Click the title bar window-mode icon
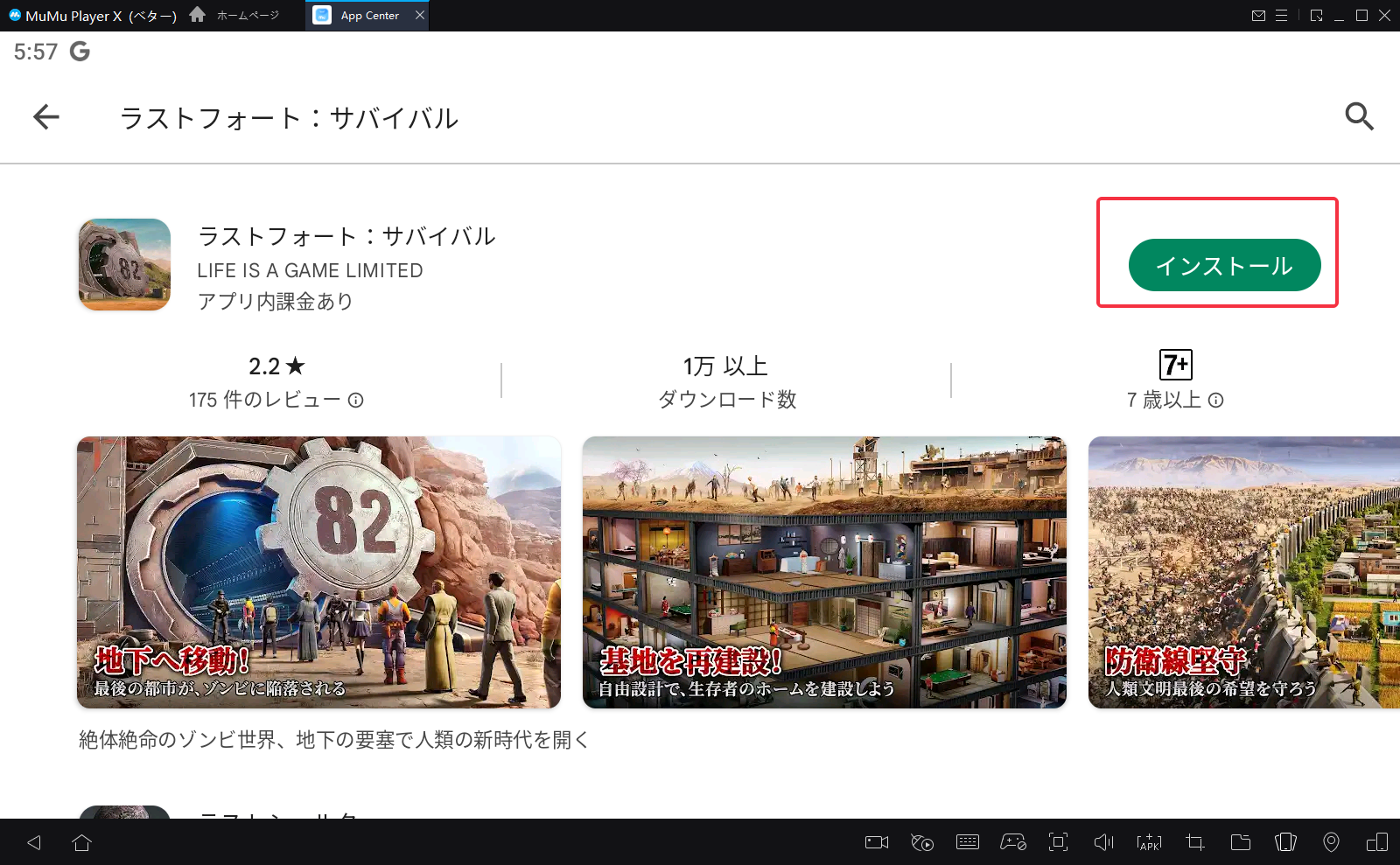This screenshot has width=1400, height=865. (1317, 16)
